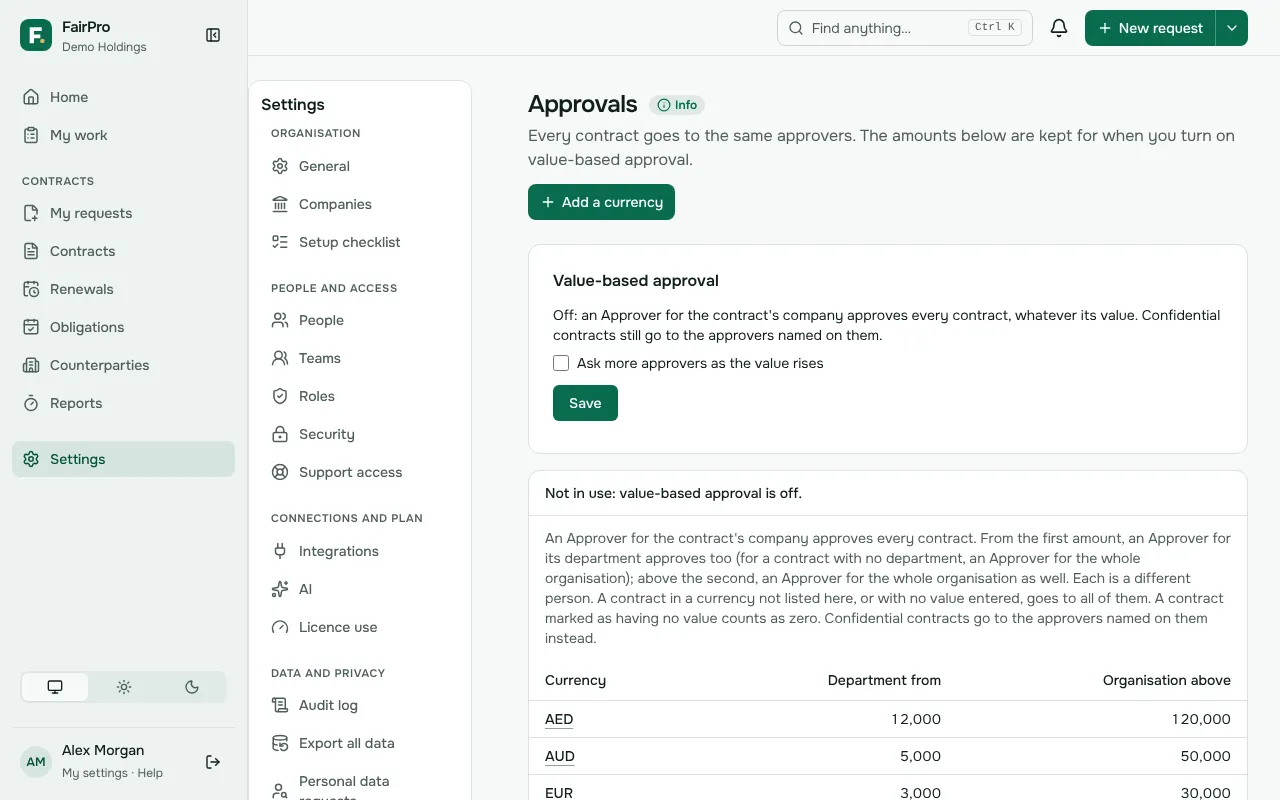This screenshot has width=1280, height=800.
Task: Open Obligations in sidebar
Action: point(123,327)
